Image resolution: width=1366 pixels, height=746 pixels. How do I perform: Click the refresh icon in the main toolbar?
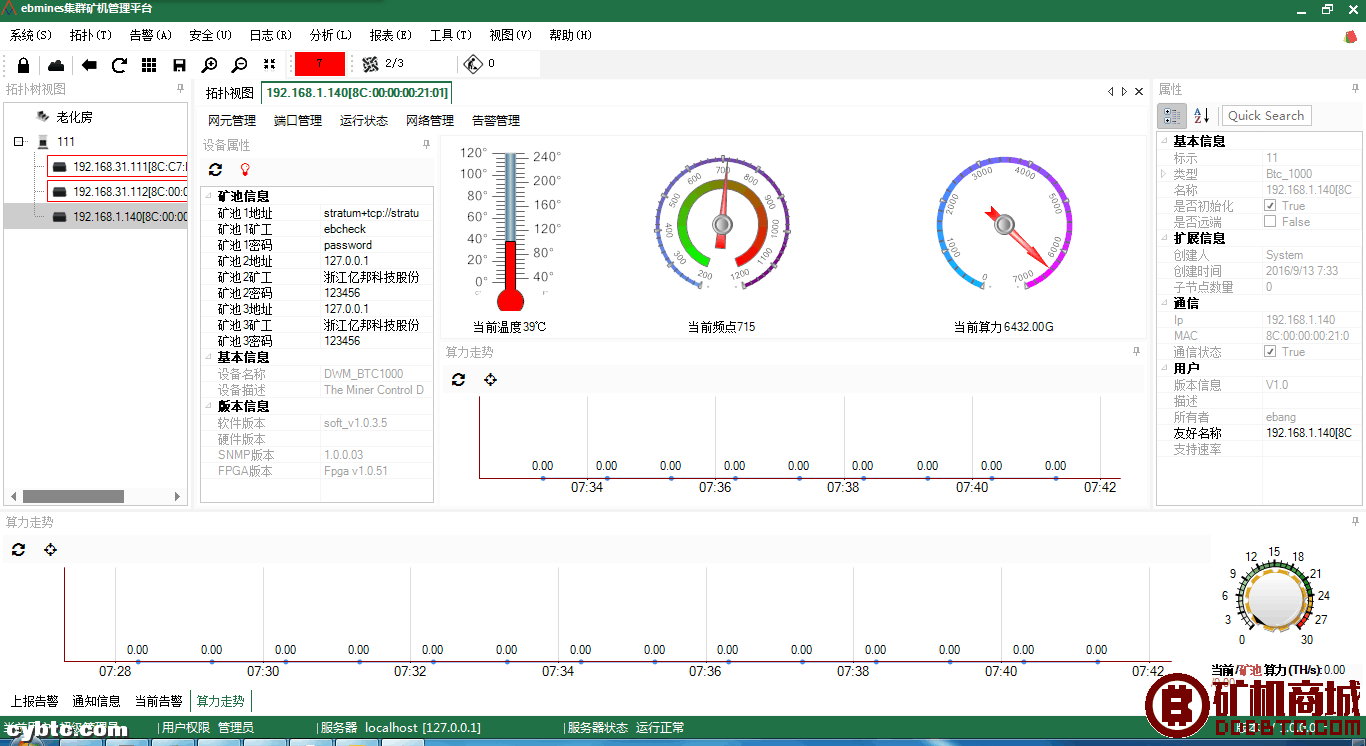coord(119,65)
